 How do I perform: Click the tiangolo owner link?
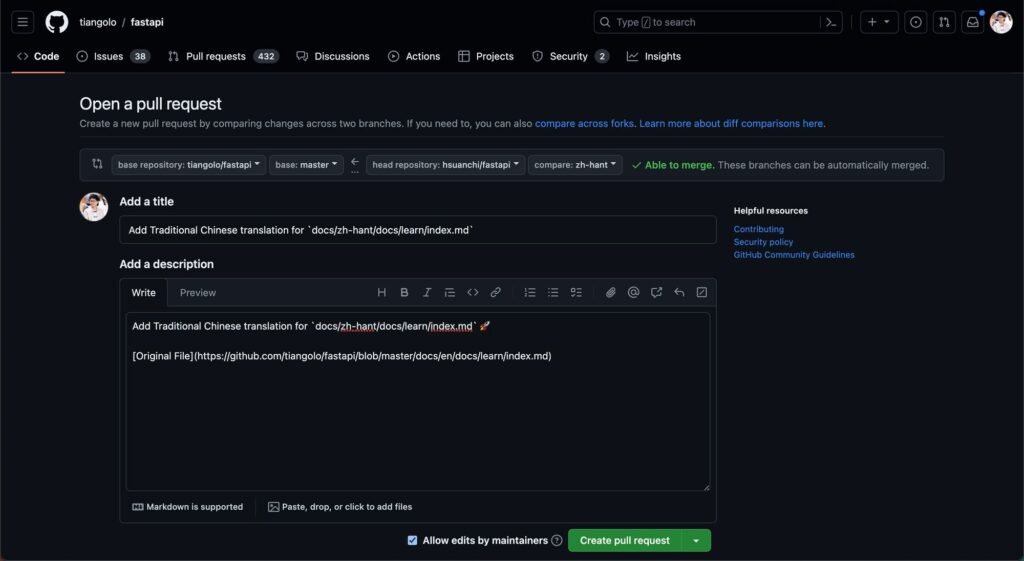click(x=98, y=22)
